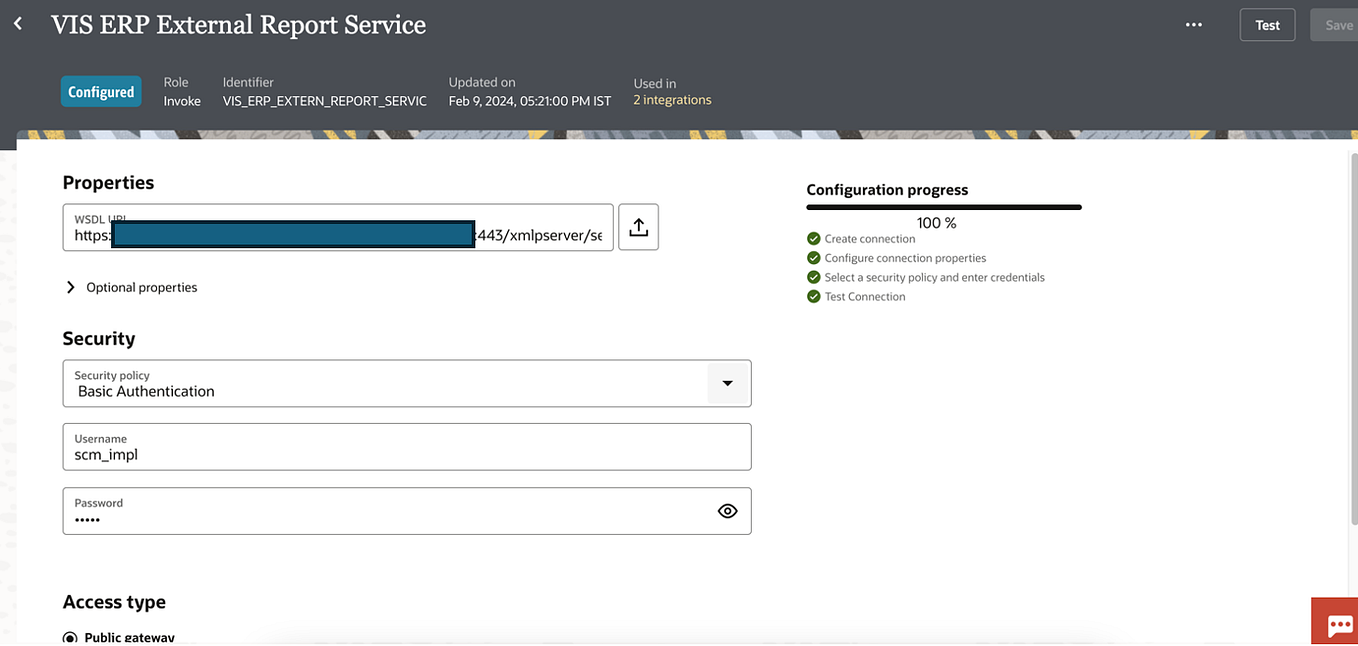Collapse Basic Authentication selection via dropdown arrow
1358x646 pixels.
(x=728, y=383)
